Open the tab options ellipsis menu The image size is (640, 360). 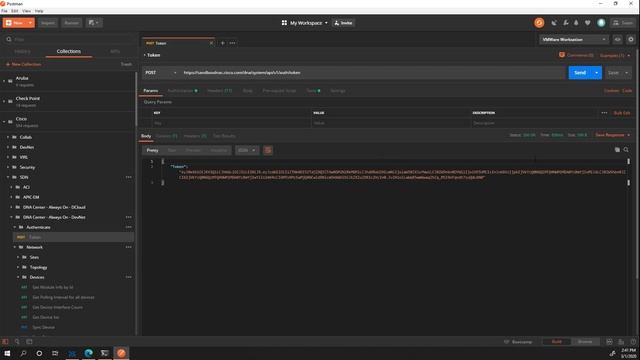[232, 43]
